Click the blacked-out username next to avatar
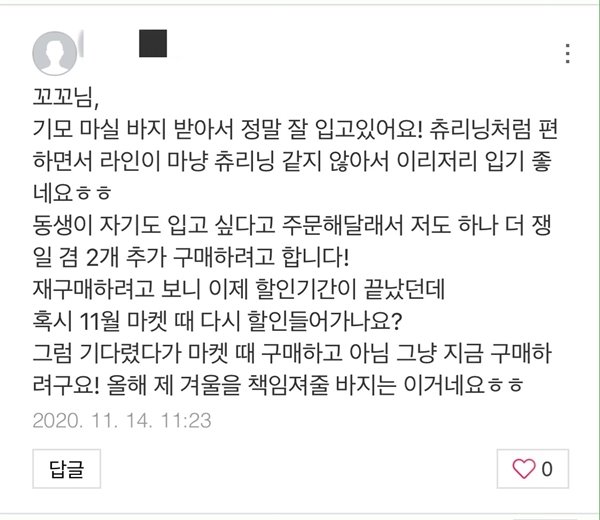The width and height of the screenshot is (600, 520). [x=153, y=43]
